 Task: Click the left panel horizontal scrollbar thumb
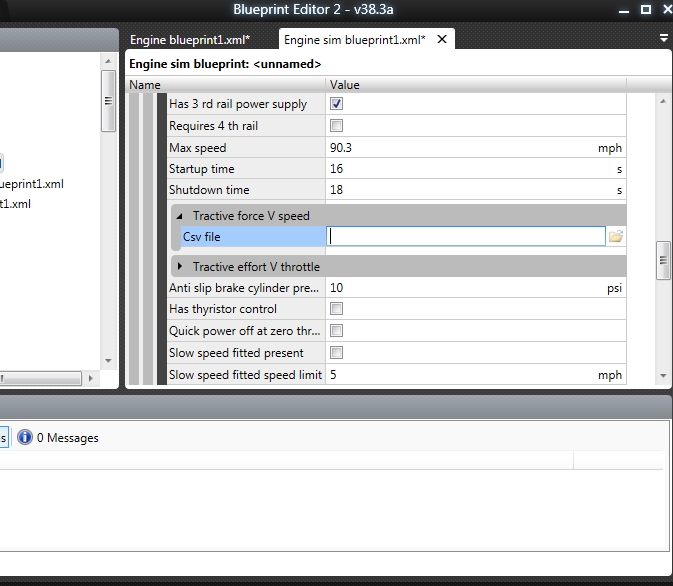click(40, 378)
